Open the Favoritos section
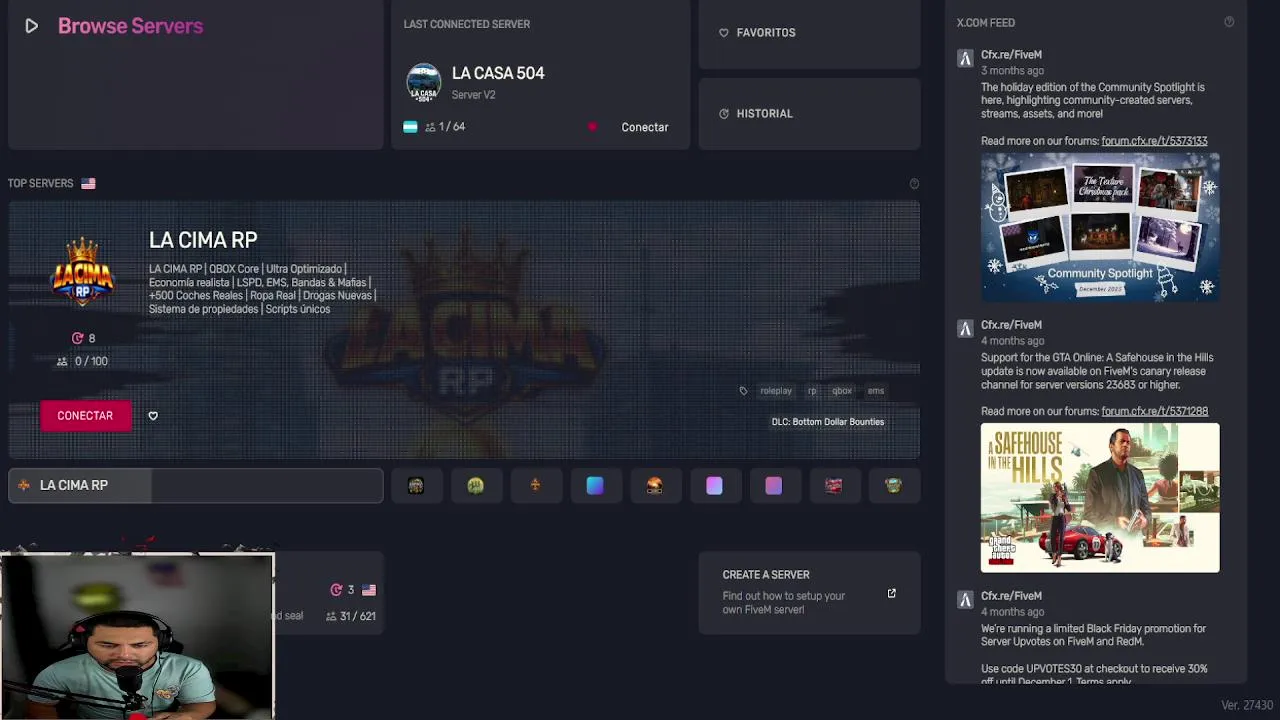The height and width of the screenshot is (720, 1280). pos(809,33)
